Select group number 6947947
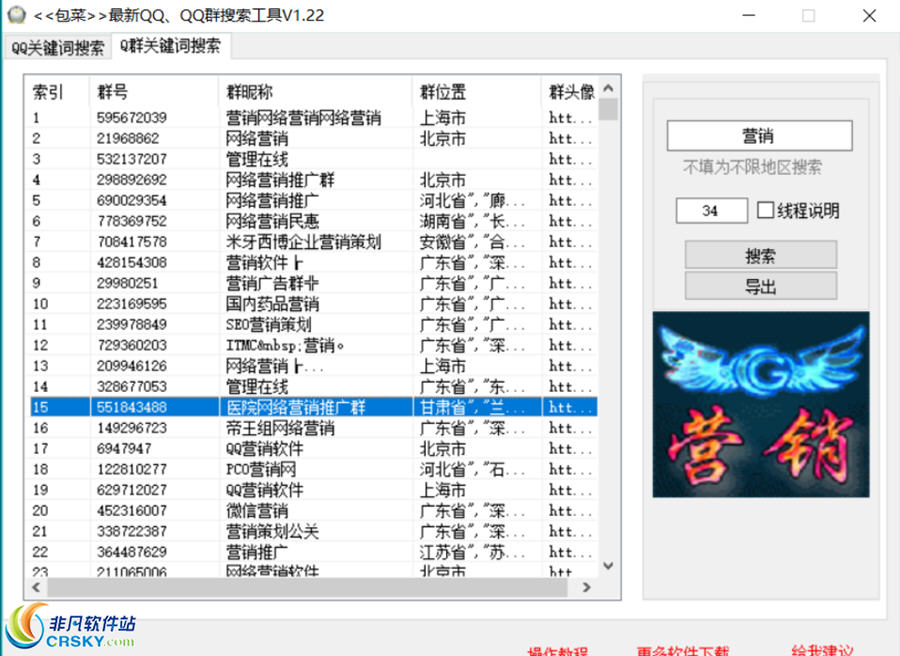The image size is (900, 656). coord(313,448)
